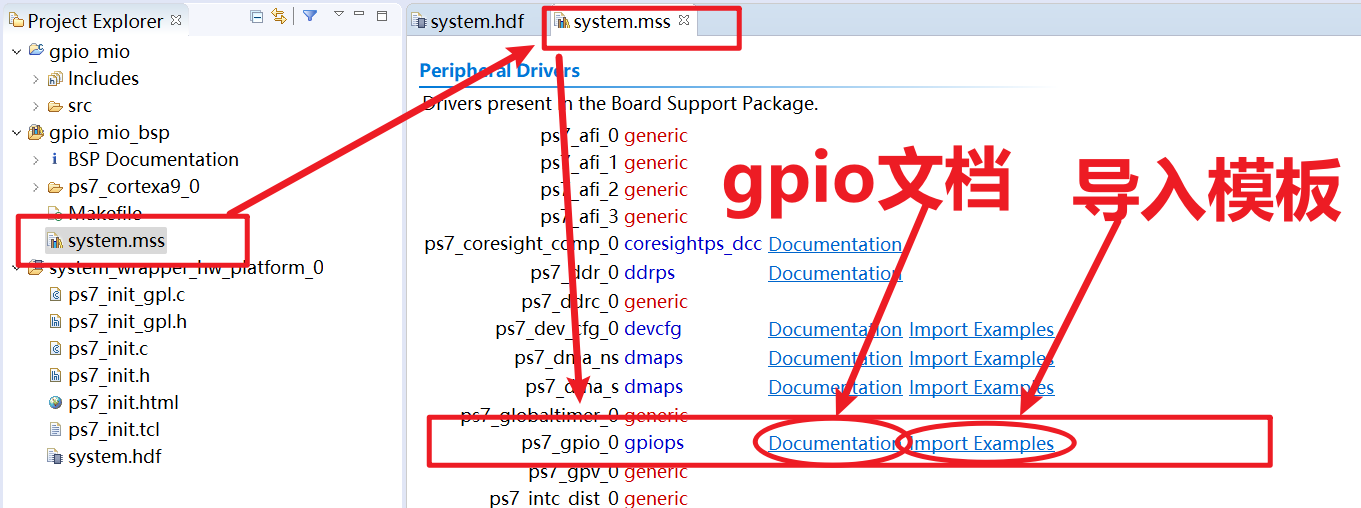Expand BSP Documentation node

tap(36, 160)
